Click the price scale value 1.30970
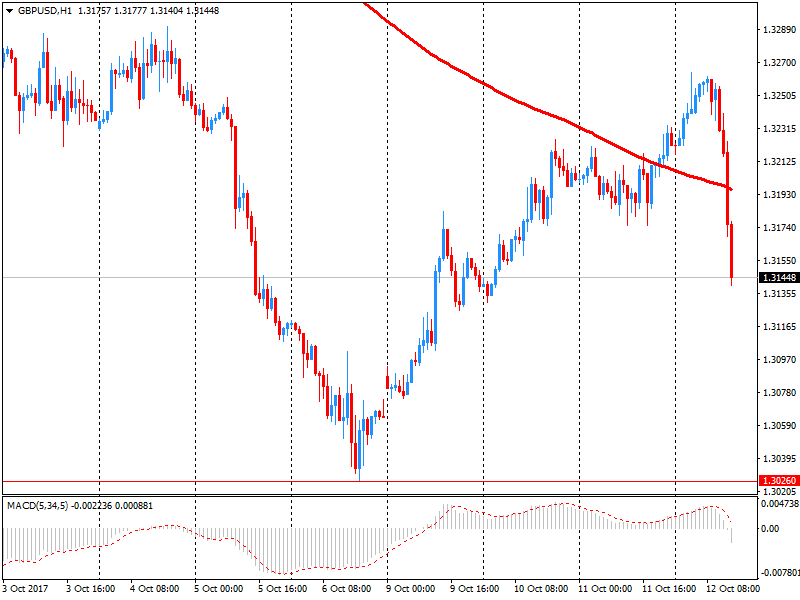Viewport: 800px width, 600px height. click(x=779, y=360)
